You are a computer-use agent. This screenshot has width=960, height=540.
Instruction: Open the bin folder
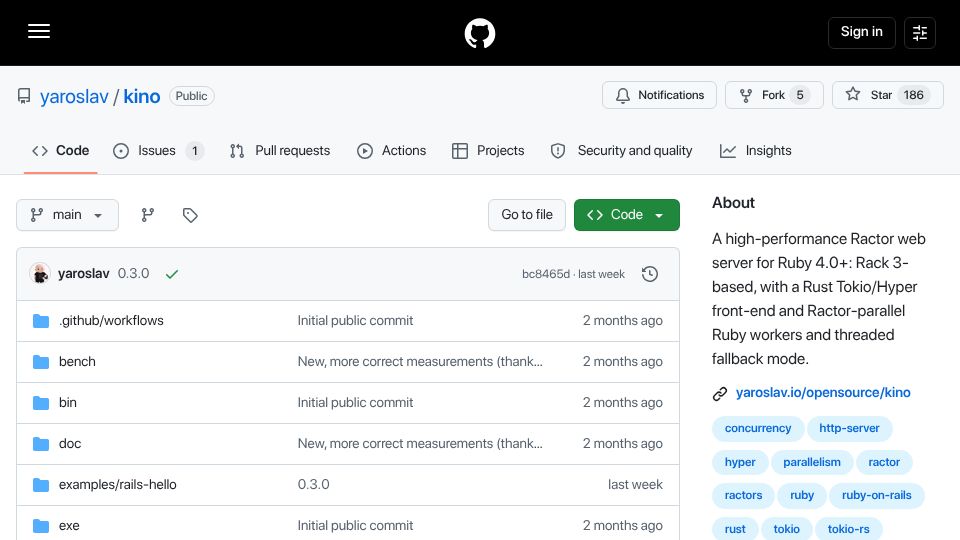[67, 403]
